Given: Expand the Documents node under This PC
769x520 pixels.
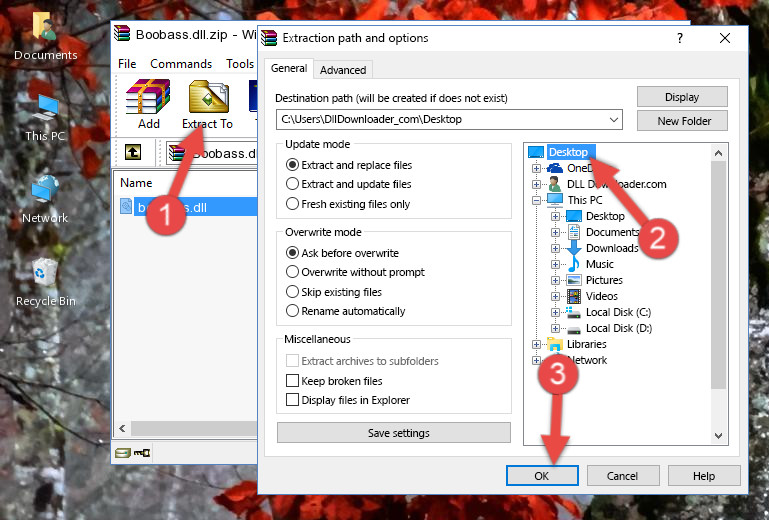Looking at the screenshot, I should [x=555, y=233].
